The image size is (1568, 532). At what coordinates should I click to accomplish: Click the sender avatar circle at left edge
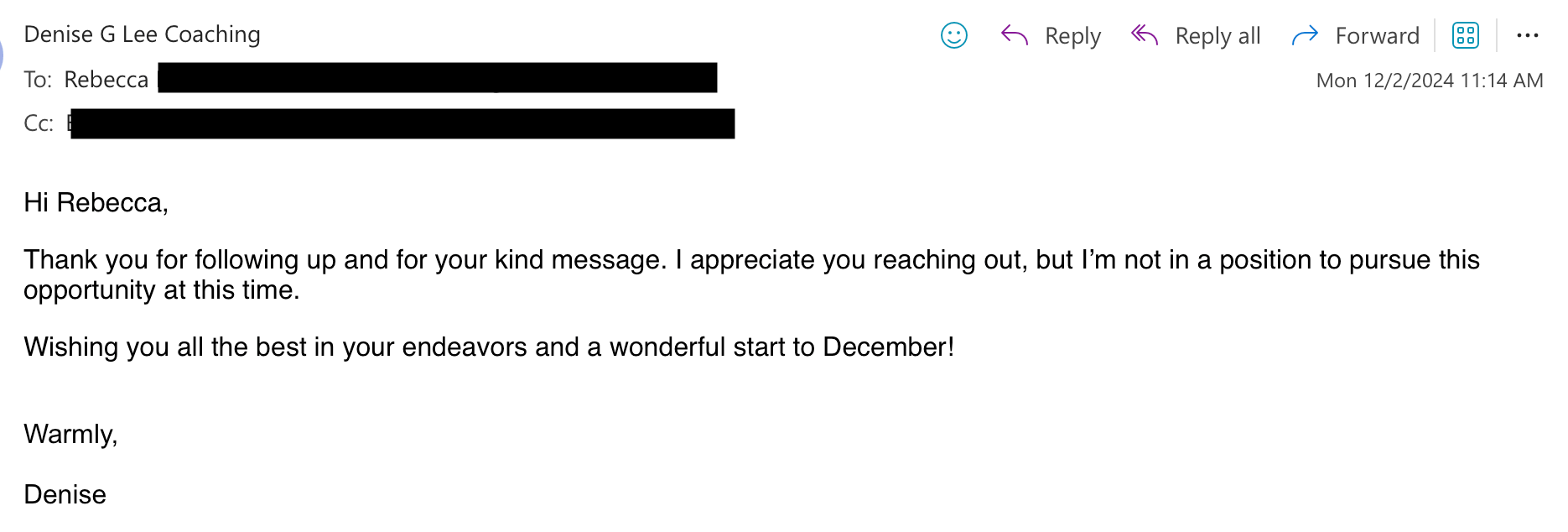[x=3, y=55]
